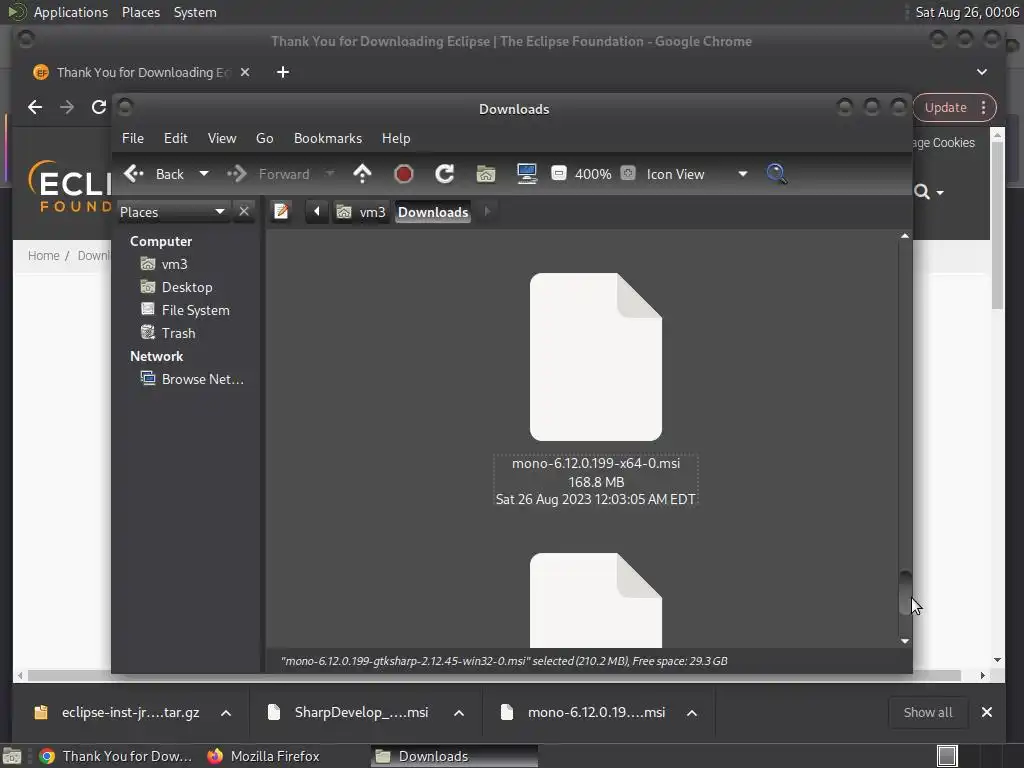The width and height of the screenshot is (1024, 768).
Task: Switch to Chrome in the taskbar
Action: point(116,756)
